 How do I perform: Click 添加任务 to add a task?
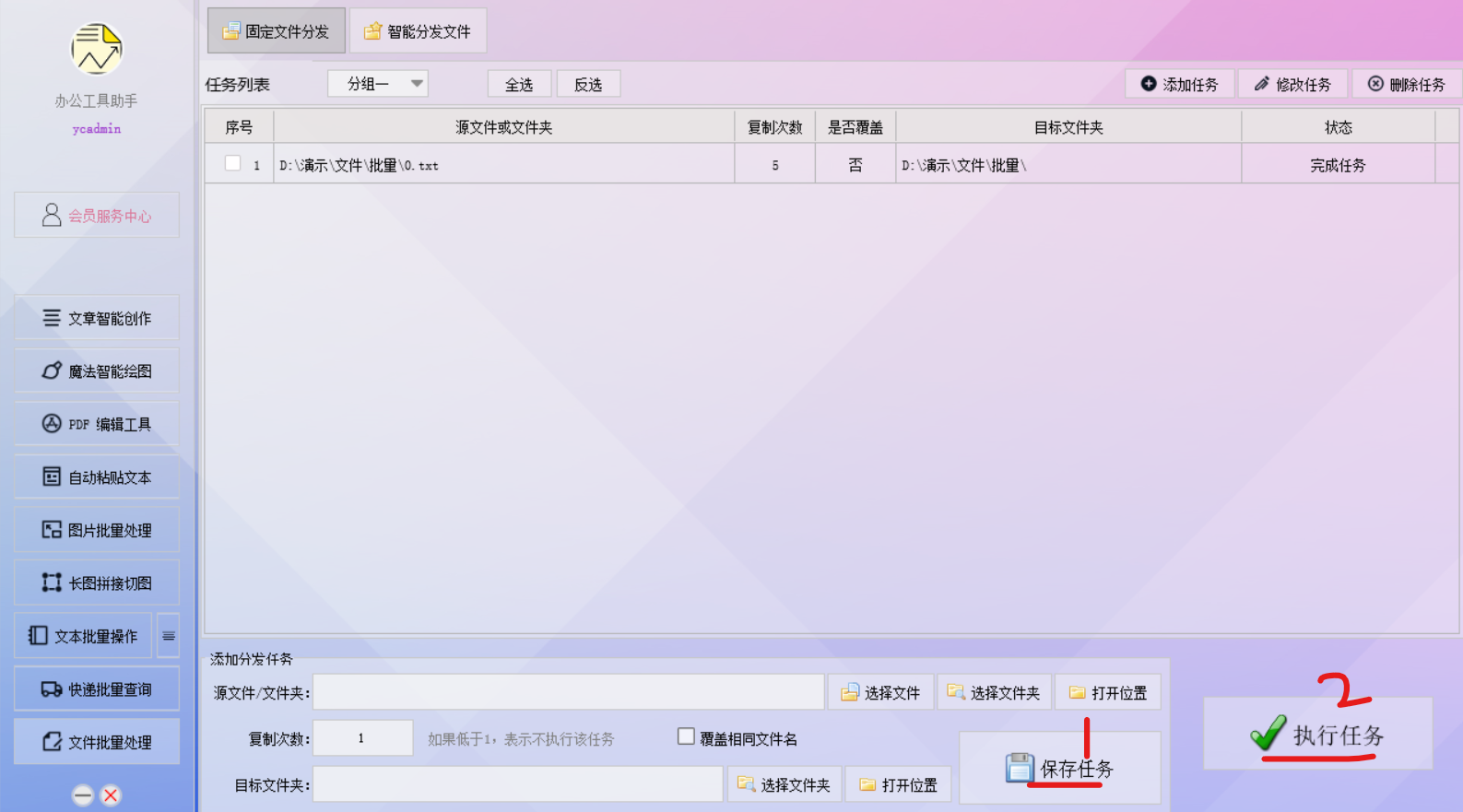1179,84
